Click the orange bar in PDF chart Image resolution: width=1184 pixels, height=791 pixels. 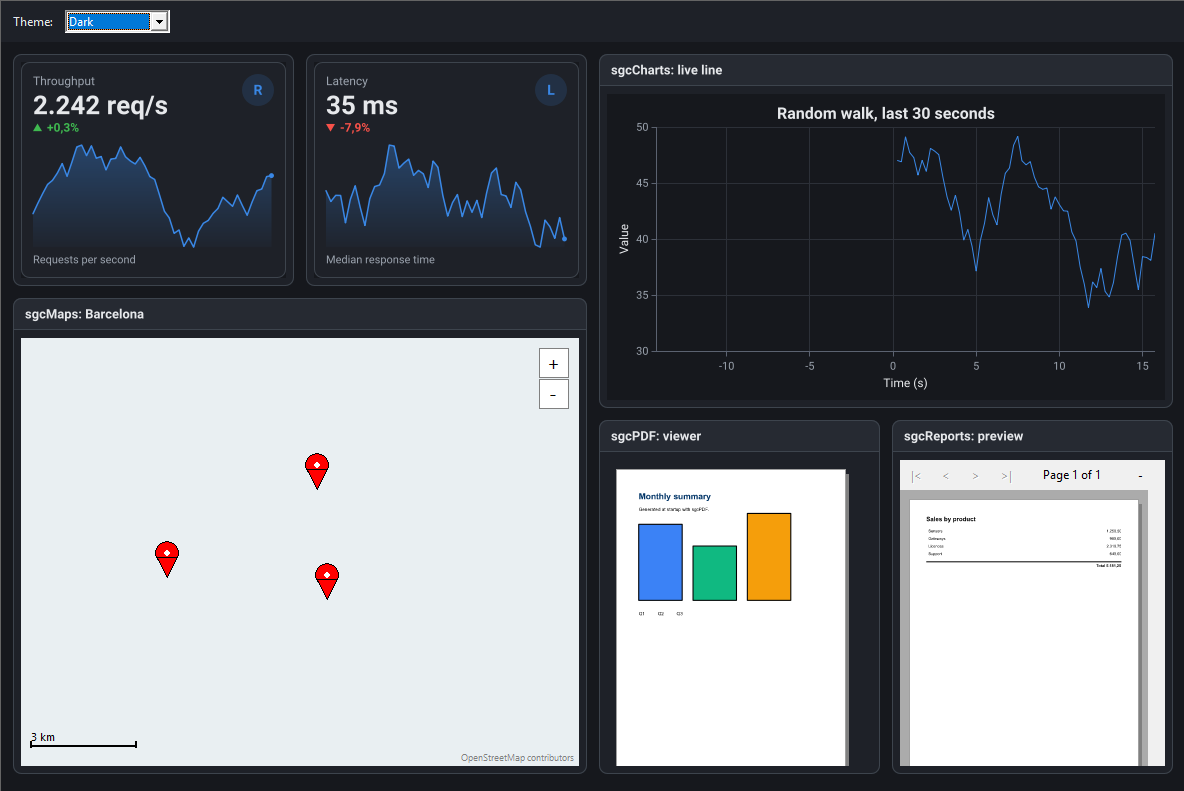[x=769, y=557]
